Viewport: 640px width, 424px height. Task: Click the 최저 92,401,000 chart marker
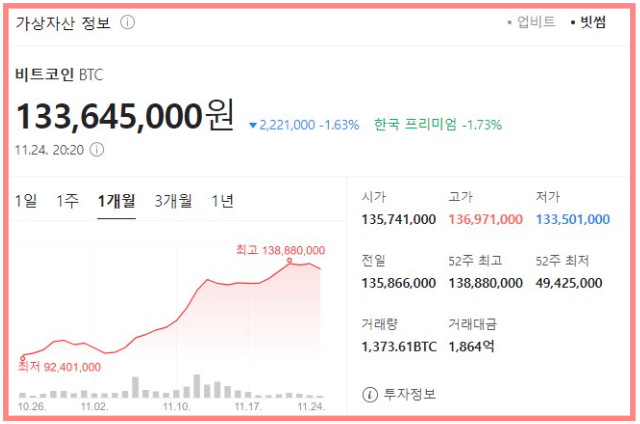point(22,358)
